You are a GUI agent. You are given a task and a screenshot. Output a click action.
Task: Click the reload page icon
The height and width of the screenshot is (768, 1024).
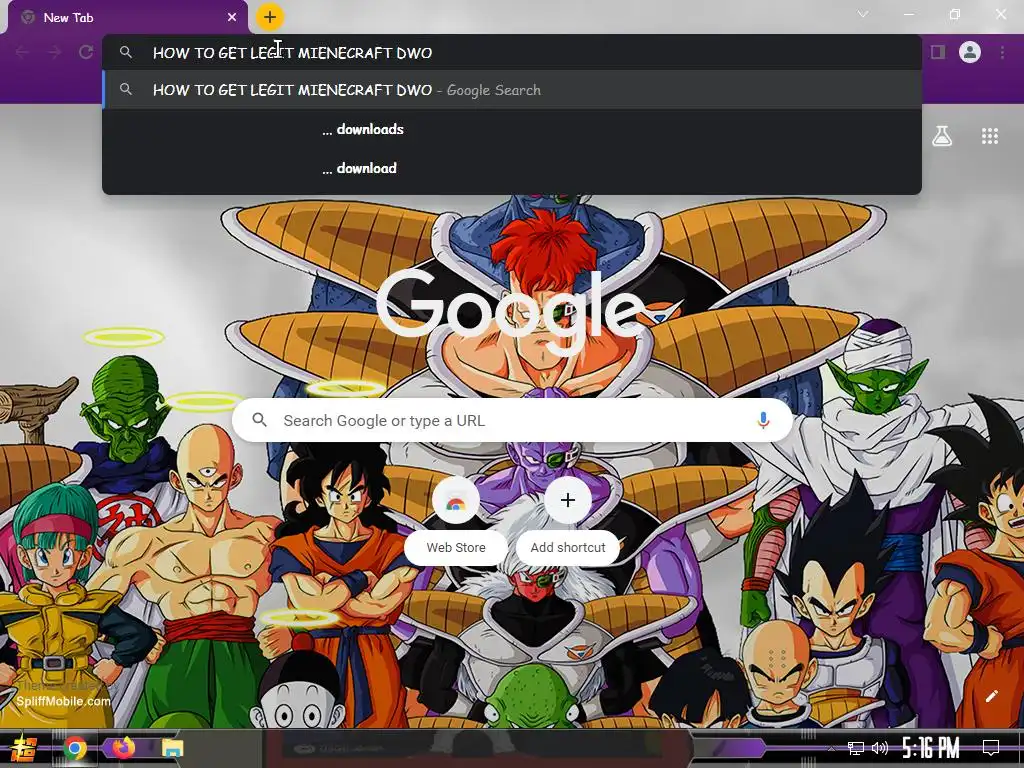pos(86,52)
